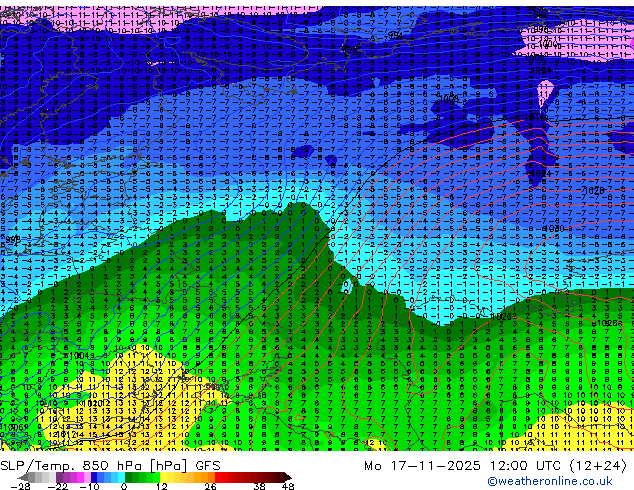The width and height of the screenshot is (634, 490).
Task: Click the '998' isobar label at left edge
Action: pos(13,240)
